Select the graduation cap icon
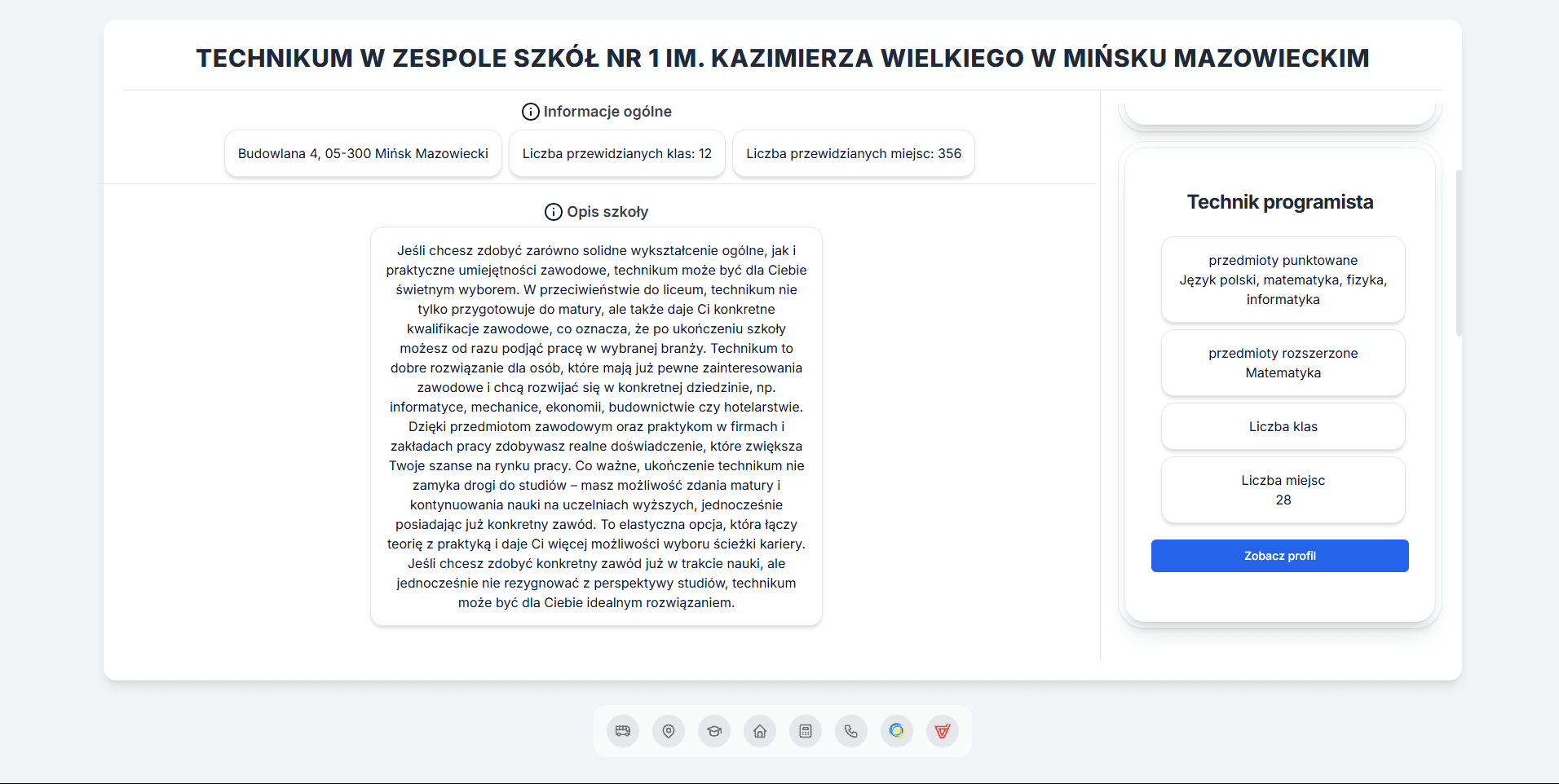 pyautogui.click(x=714, y=731)
